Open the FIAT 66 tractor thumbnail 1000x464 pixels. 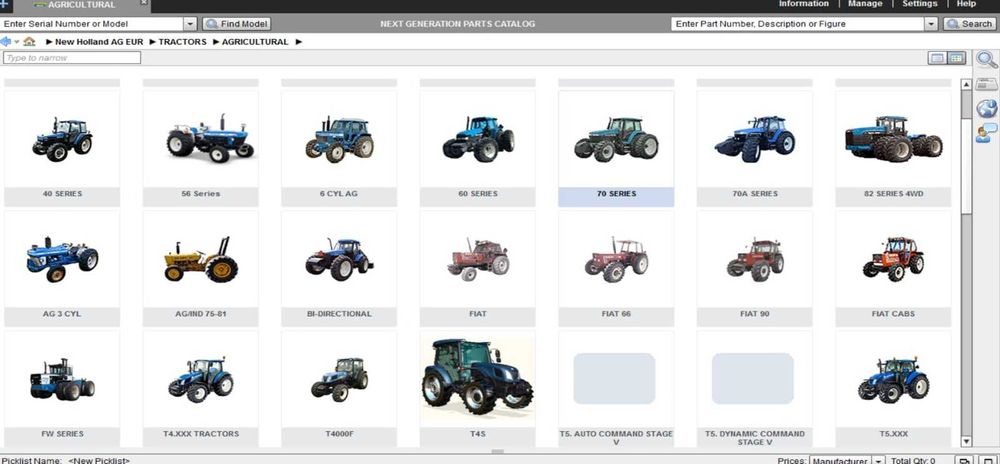[616, 260]
